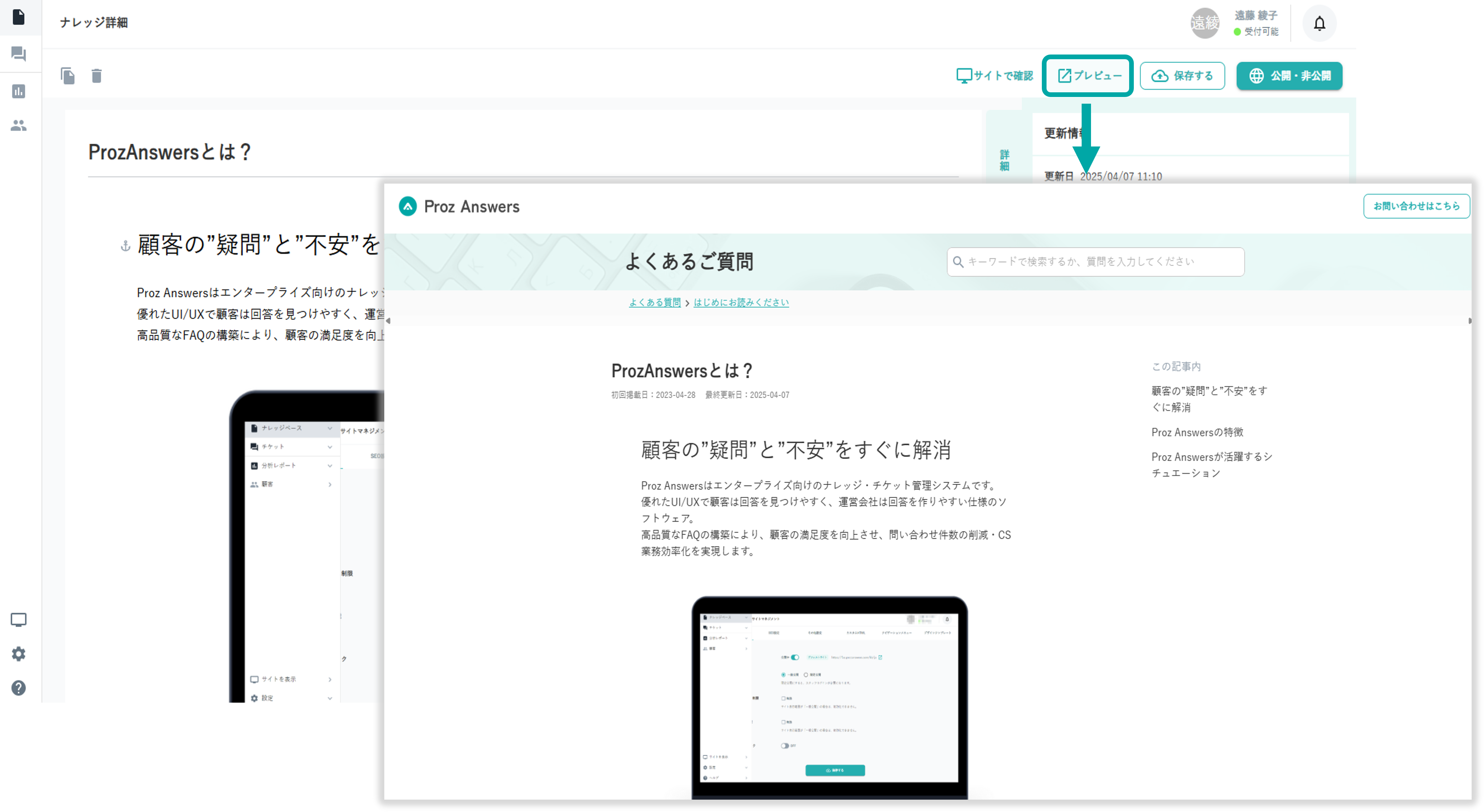Open the notification bell icon

point(1319,24)
